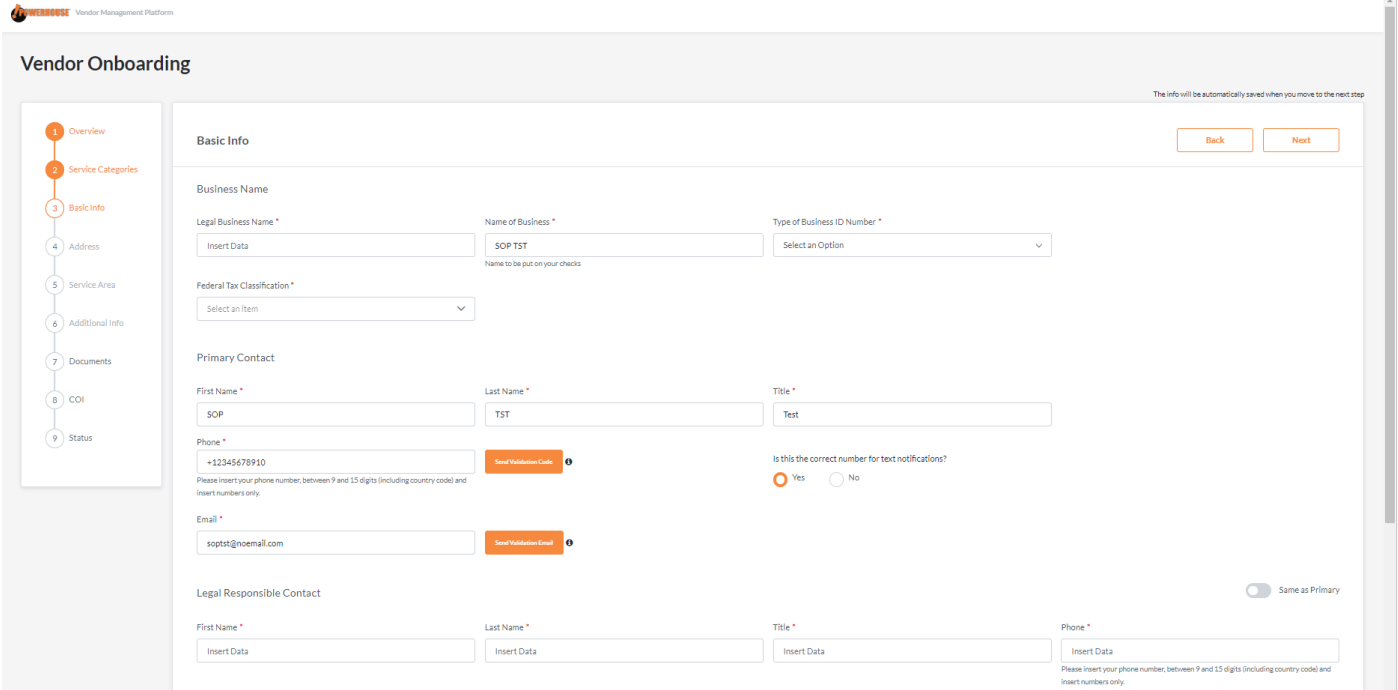
Task: Click step 1 Overview circle icon
Action: point(55,132)
